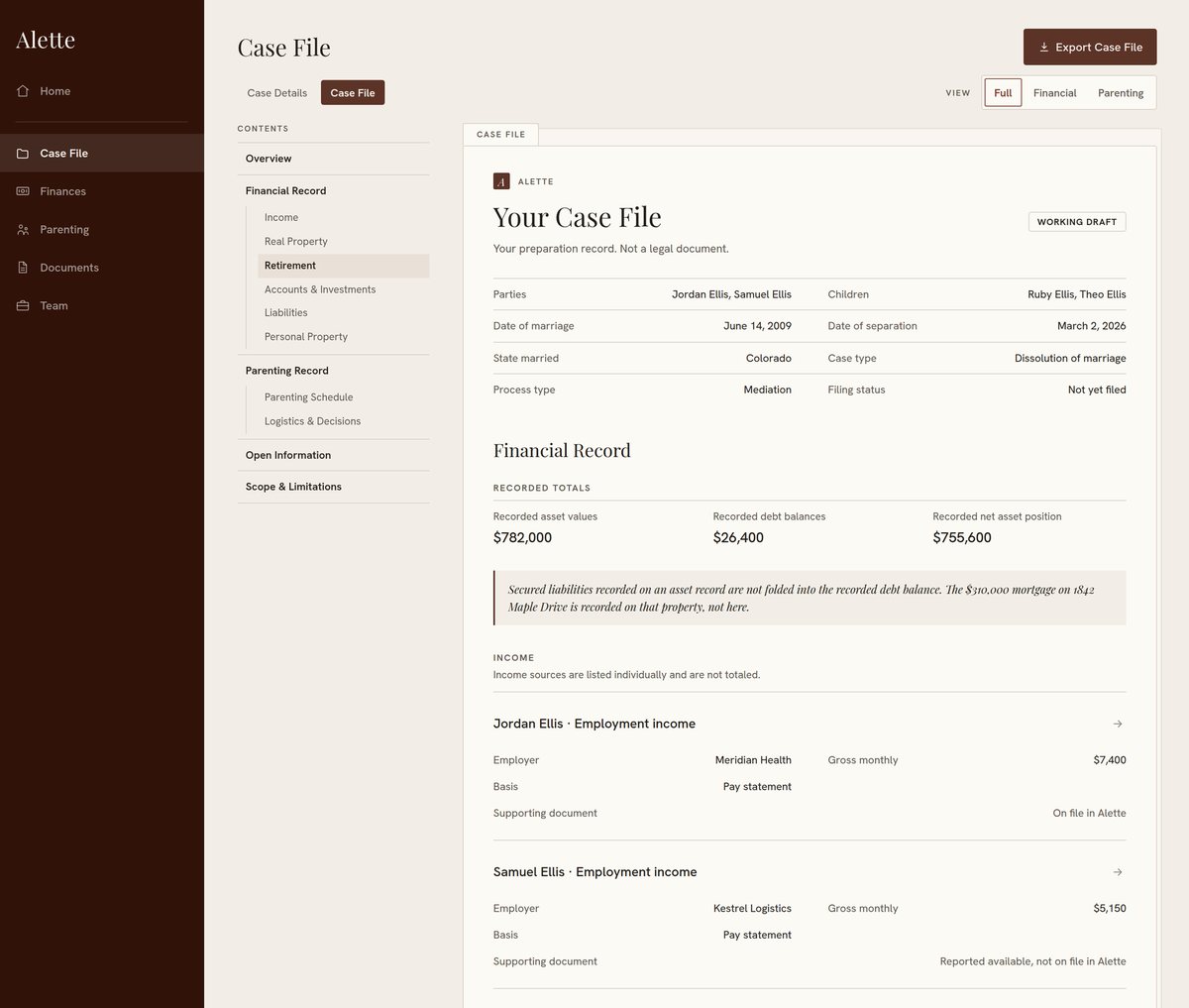Jump to Parenting Schedule in contents
Screen dimensions: 1189x1008
click(343, 397)
